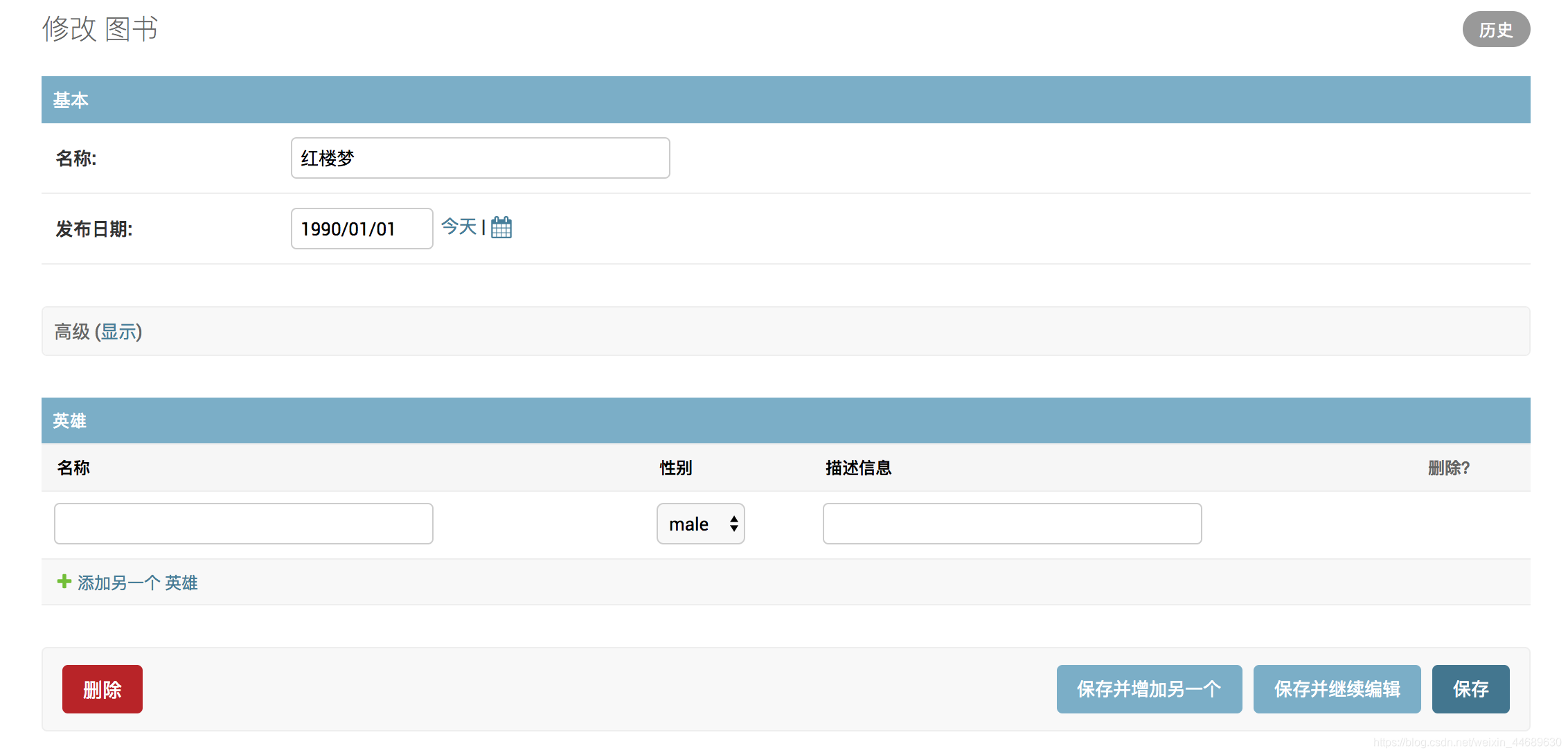Click the 今天 today link
Image resolution: width=1568 pixels, height=755 pixels.
coord(458,226)
